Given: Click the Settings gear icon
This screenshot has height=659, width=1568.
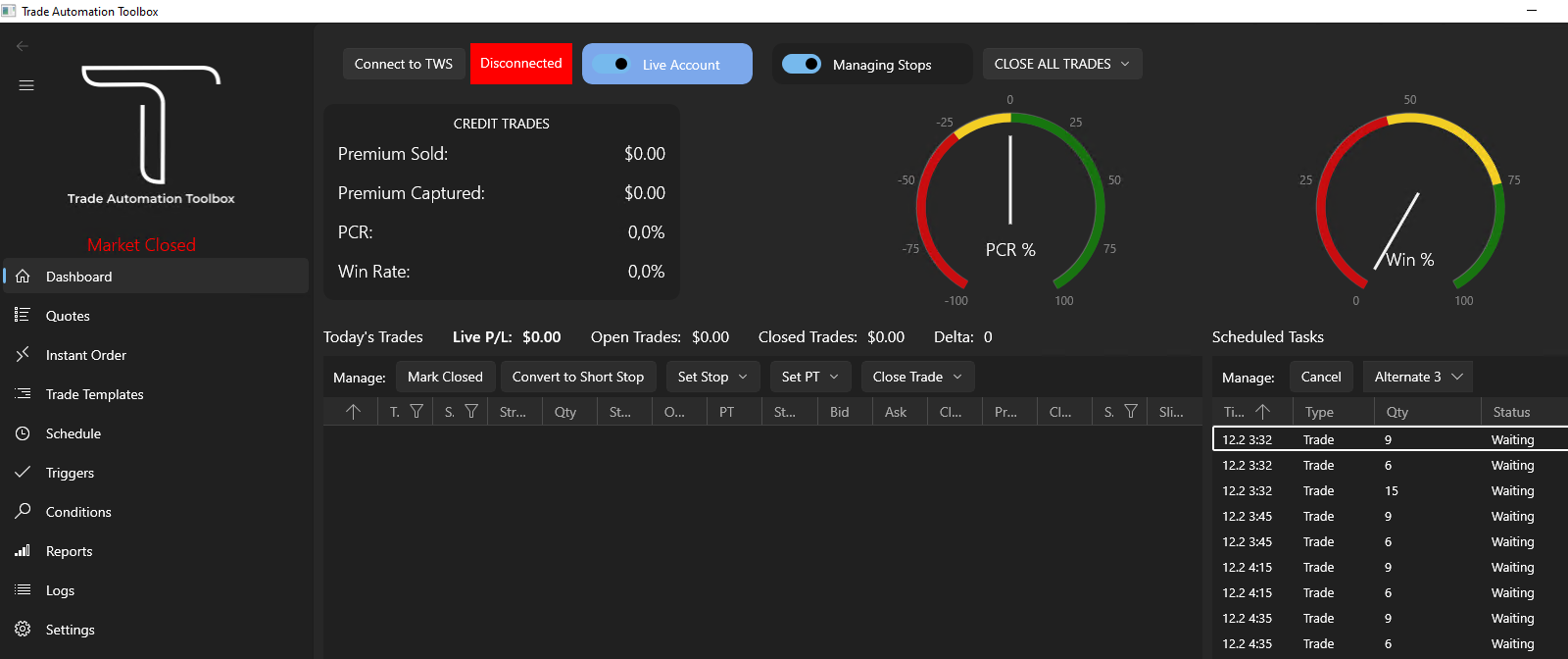Looking at the screenshot, I should coord(23,630).
